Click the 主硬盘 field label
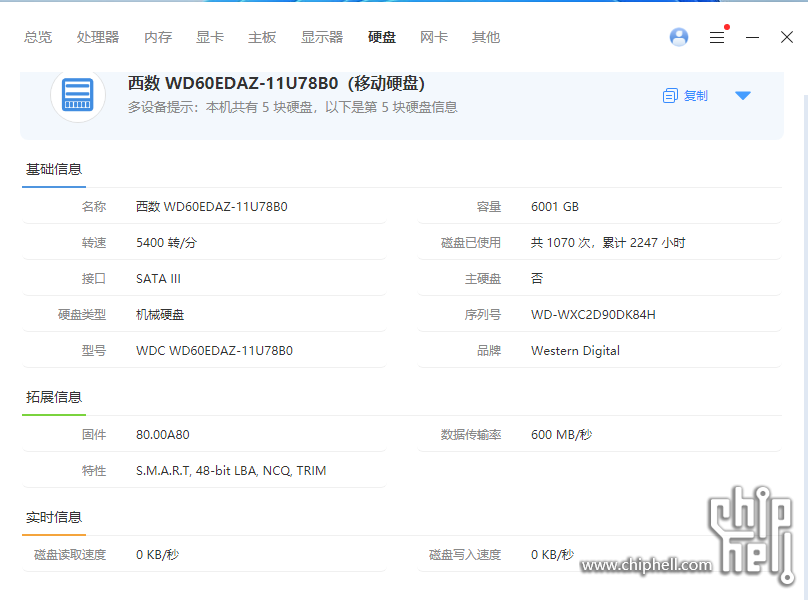 (x=483, y=279)
